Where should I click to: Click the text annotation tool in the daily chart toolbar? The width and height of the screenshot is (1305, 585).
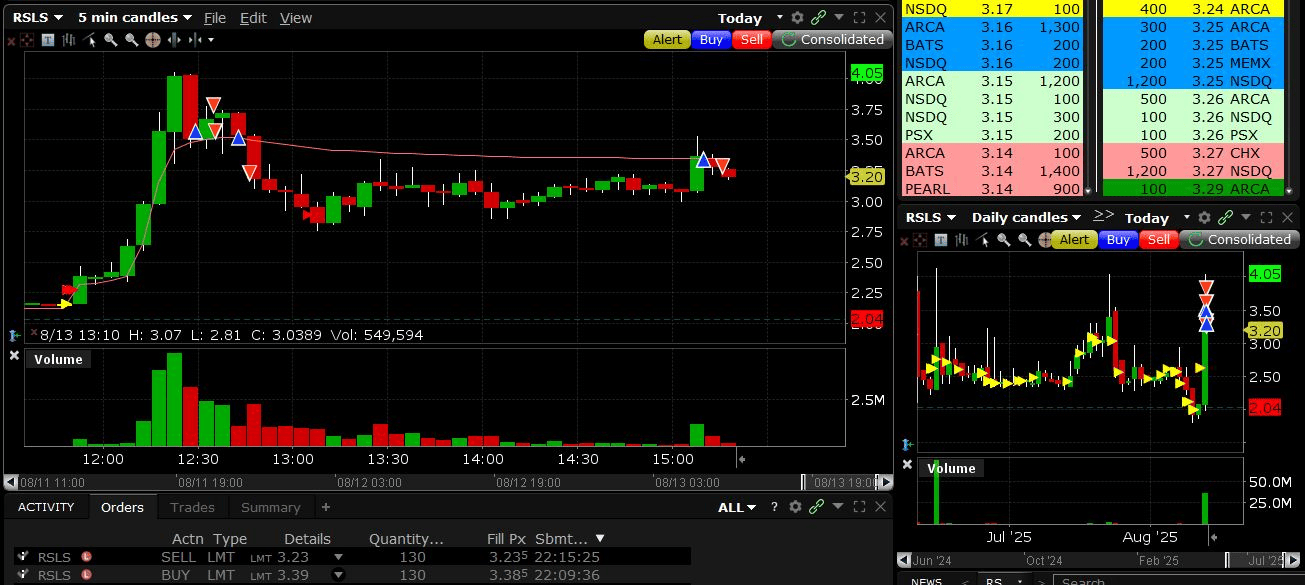point(941,240)
